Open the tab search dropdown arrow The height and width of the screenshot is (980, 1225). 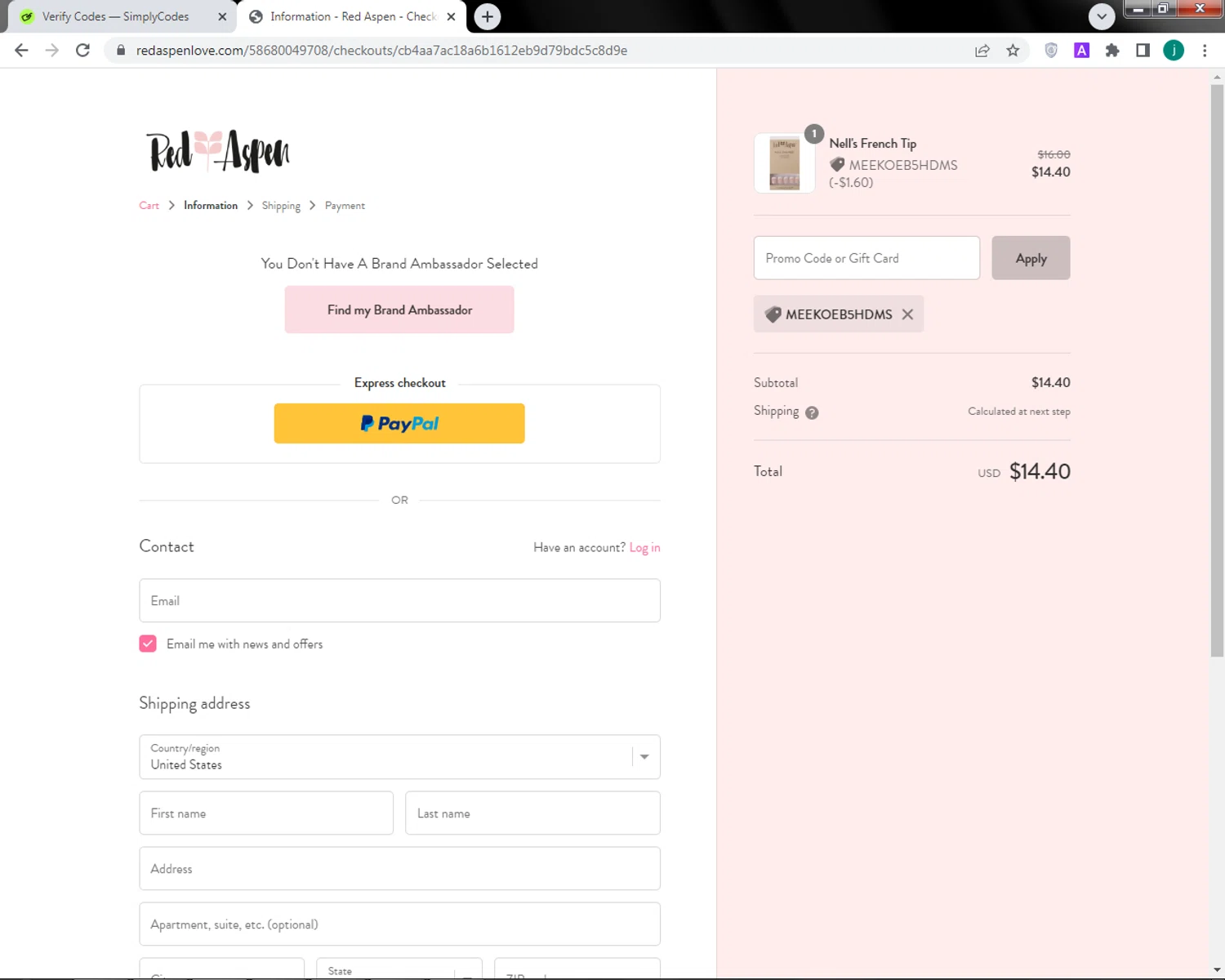pyautogui.click(x=1102, y=16)
